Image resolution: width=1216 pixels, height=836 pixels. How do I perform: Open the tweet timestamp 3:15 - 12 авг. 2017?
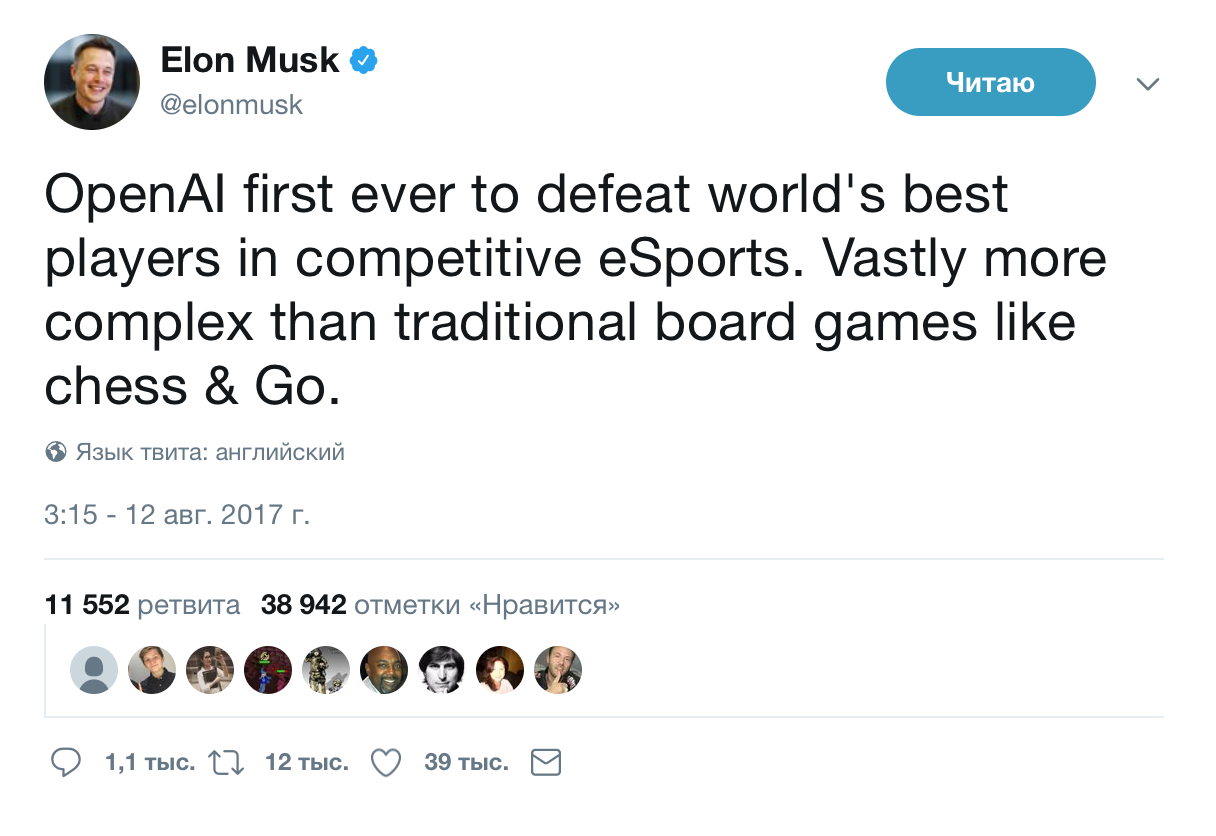coord(177,516)
